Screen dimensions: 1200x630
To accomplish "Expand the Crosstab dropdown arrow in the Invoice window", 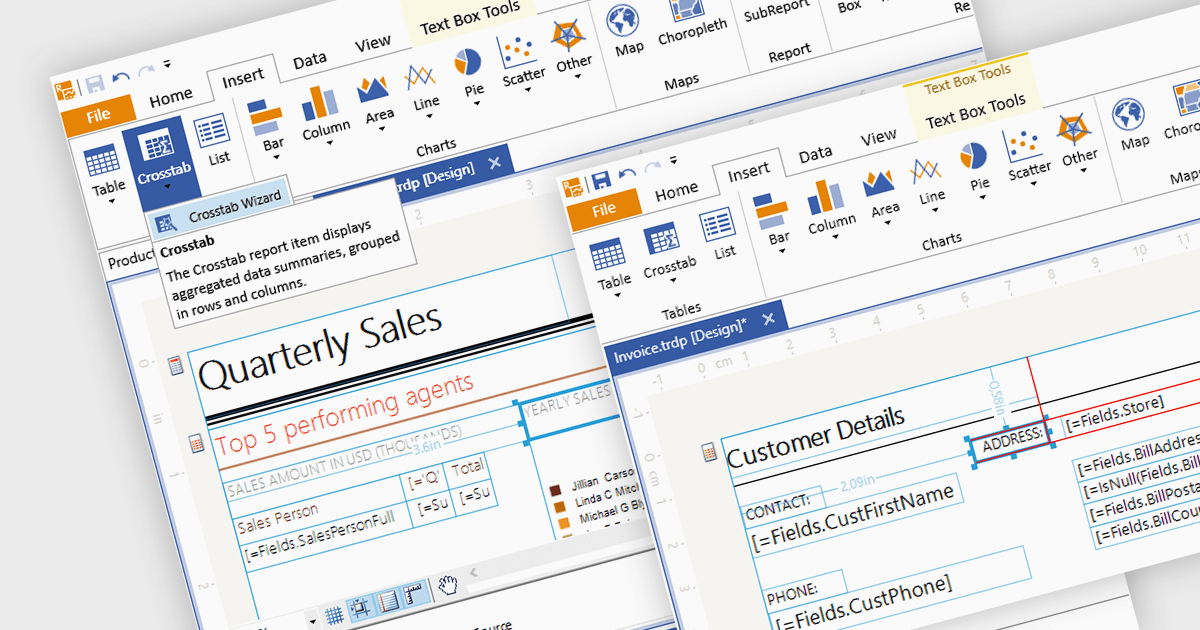I will 673,282.
